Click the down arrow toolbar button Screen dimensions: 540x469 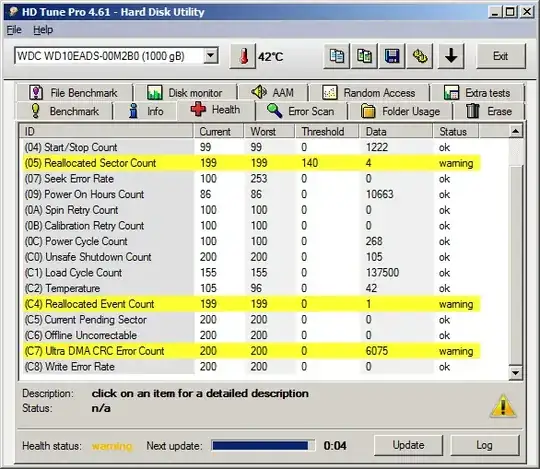[451, 56]
